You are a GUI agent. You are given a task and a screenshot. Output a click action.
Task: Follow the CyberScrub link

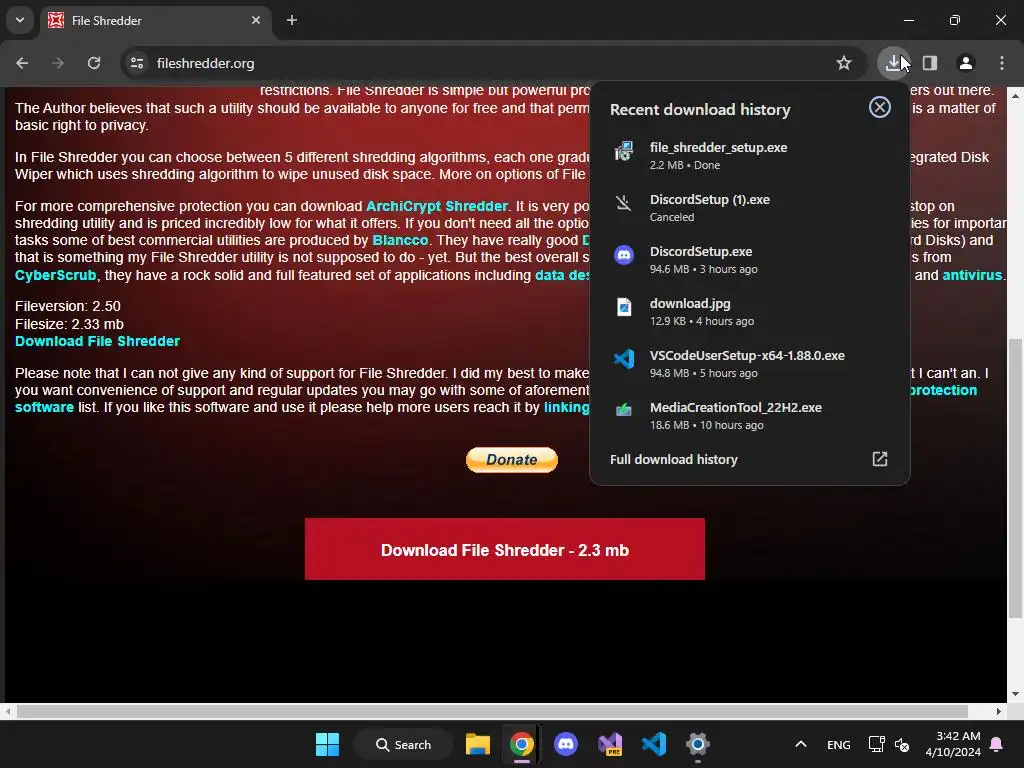coord(56,276)
